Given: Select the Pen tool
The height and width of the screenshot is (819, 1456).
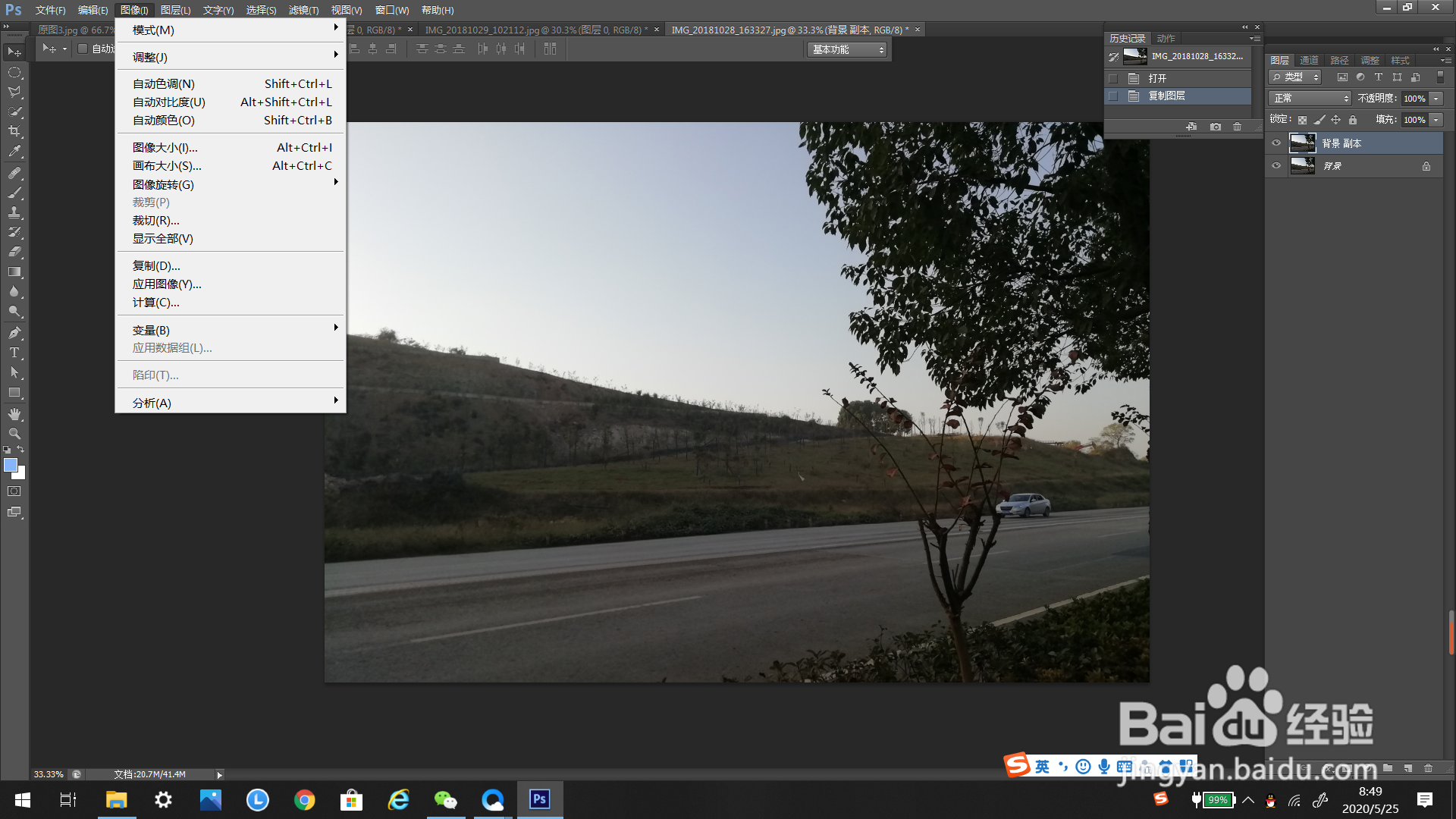Looking at the screenshot, I should pyautogui.click(x=14, y=333).
